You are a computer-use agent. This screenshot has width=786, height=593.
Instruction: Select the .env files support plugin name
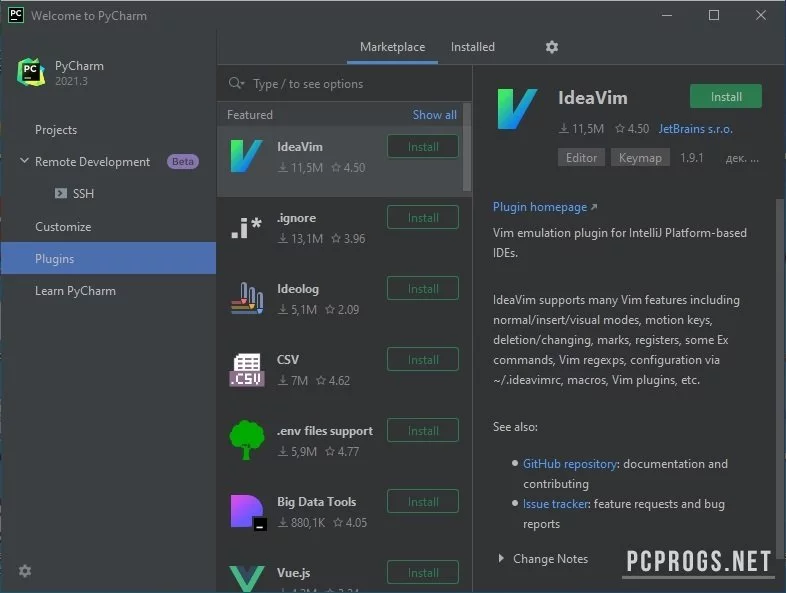point(325,431)
